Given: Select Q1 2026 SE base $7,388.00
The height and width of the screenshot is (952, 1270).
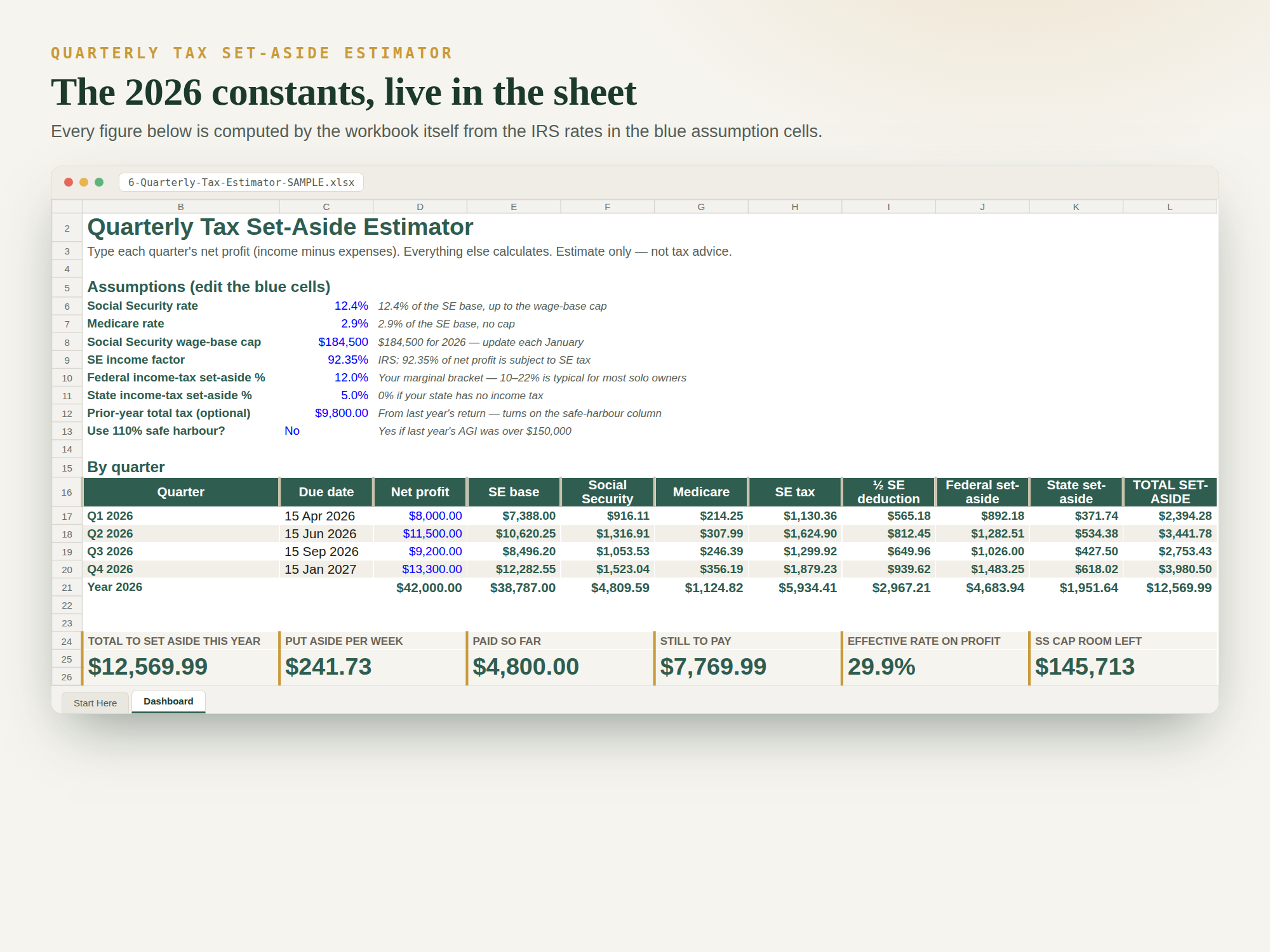Looking at the screenshot, I should coord(514,516).
